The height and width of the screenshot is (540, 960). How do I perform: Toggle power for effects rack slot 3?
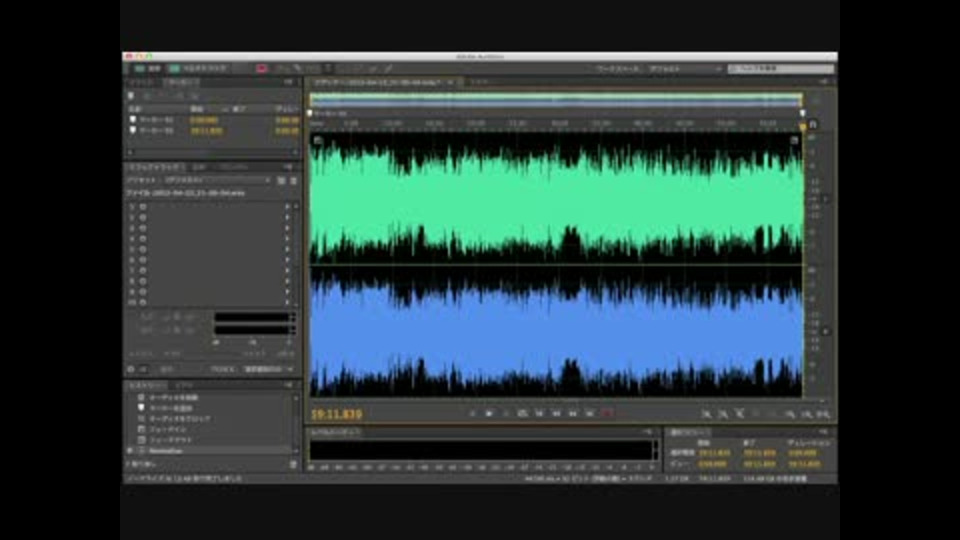[x=143, y=228]
